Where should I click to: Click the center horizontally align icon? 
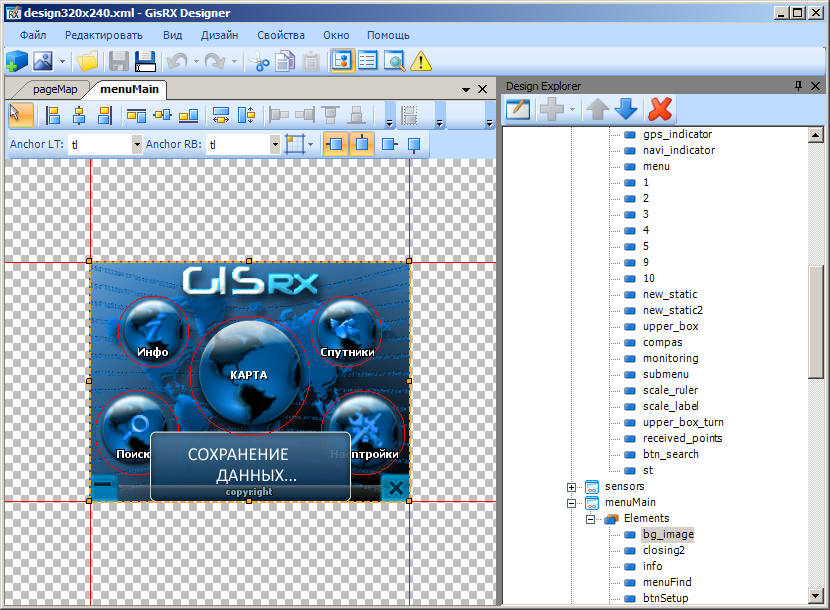(79, 114)
